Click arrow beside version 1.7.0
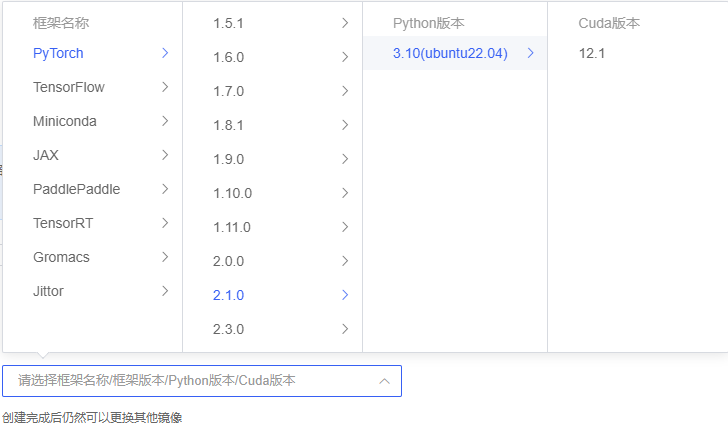The width and height of the screenshot is (728, 428). coord(345,91)
